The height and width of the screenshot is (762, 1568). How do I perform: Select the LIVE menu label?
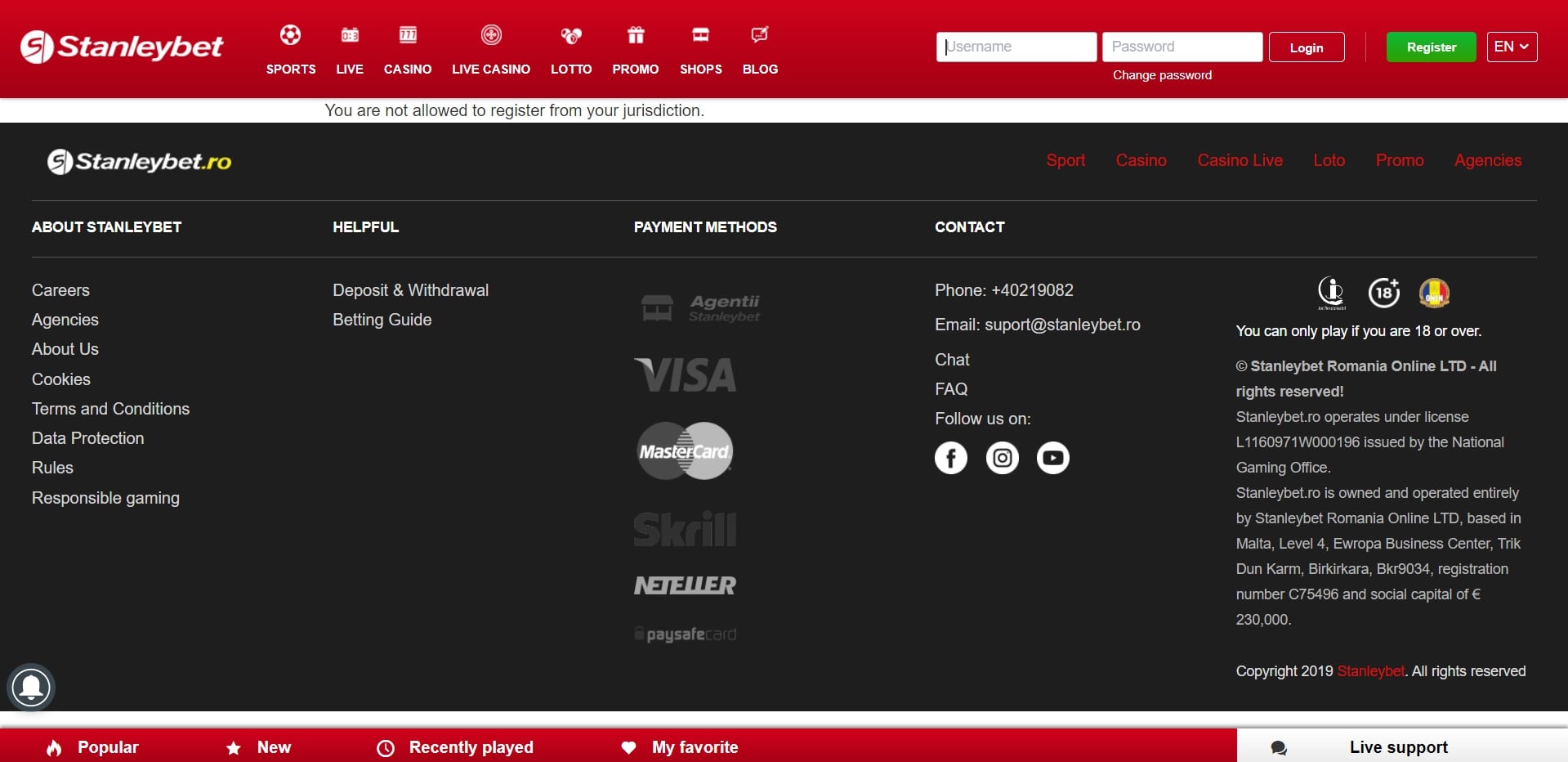point(350,69)
